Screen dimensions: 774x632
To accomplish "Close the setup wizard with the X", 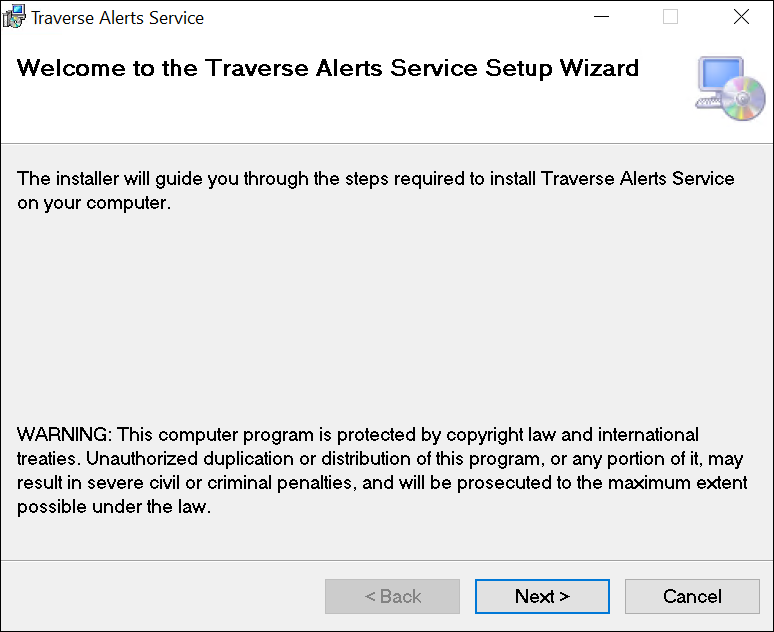I will click(741, 17).
